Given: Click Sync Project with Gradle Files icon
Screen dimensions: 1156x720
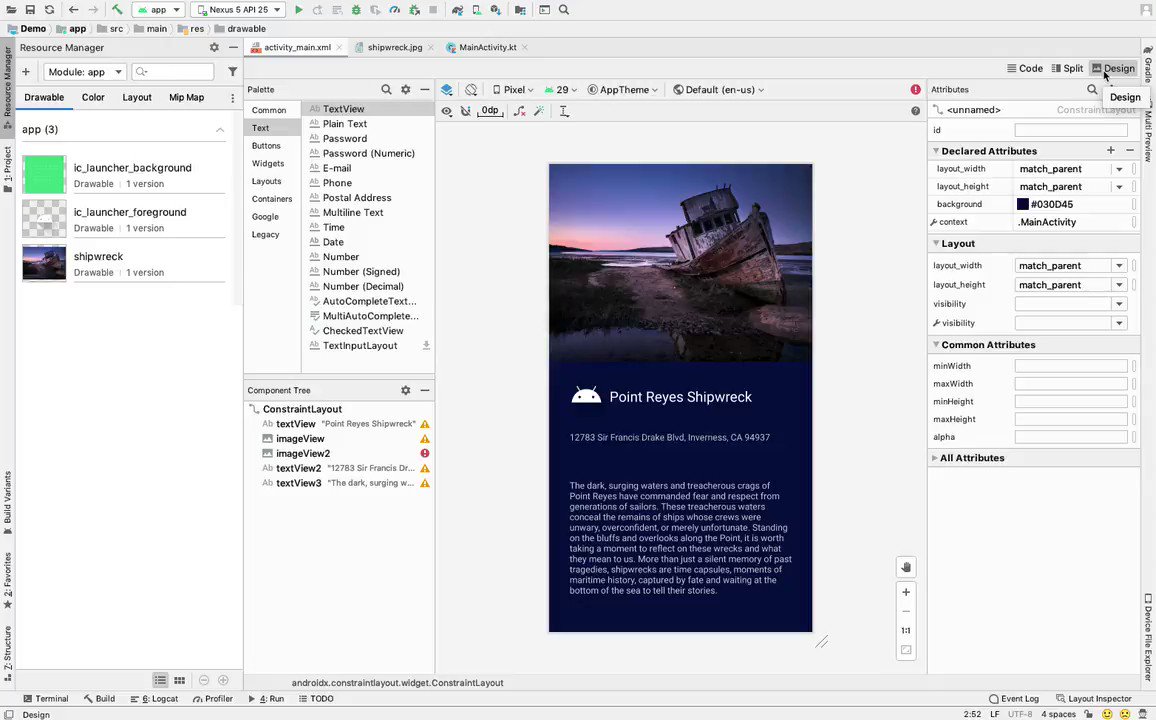Looking at the screenshot, I should pyautogui.click(x=458, y=10).
